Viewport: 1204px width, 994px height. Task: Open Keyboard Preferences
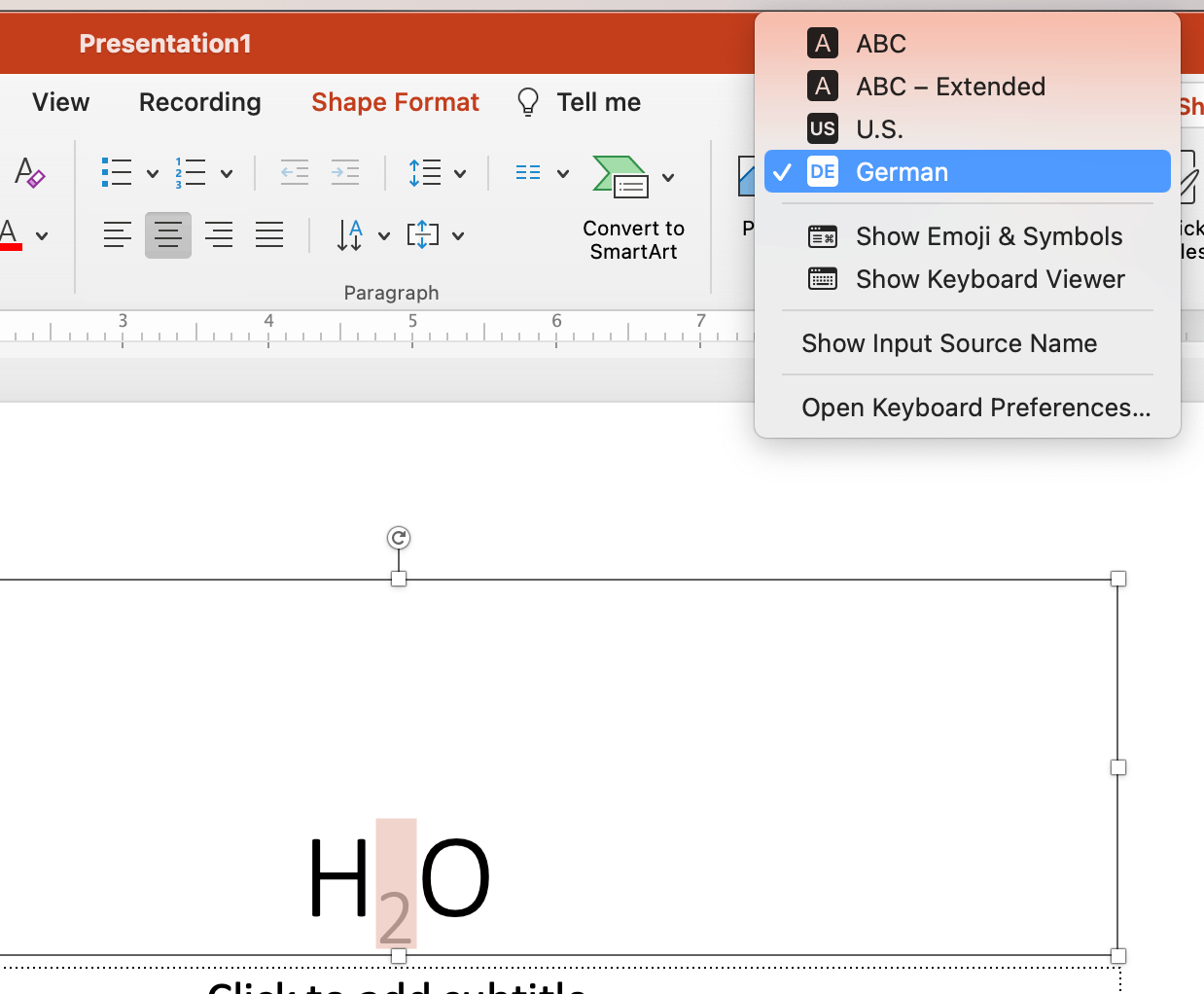968,408
